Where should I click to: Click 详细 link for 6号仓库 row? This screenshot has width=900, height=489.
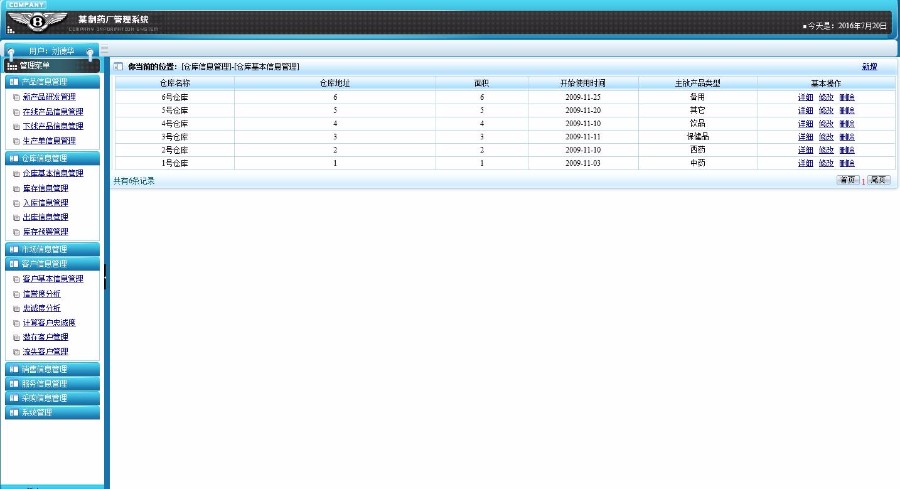(805, 97)
